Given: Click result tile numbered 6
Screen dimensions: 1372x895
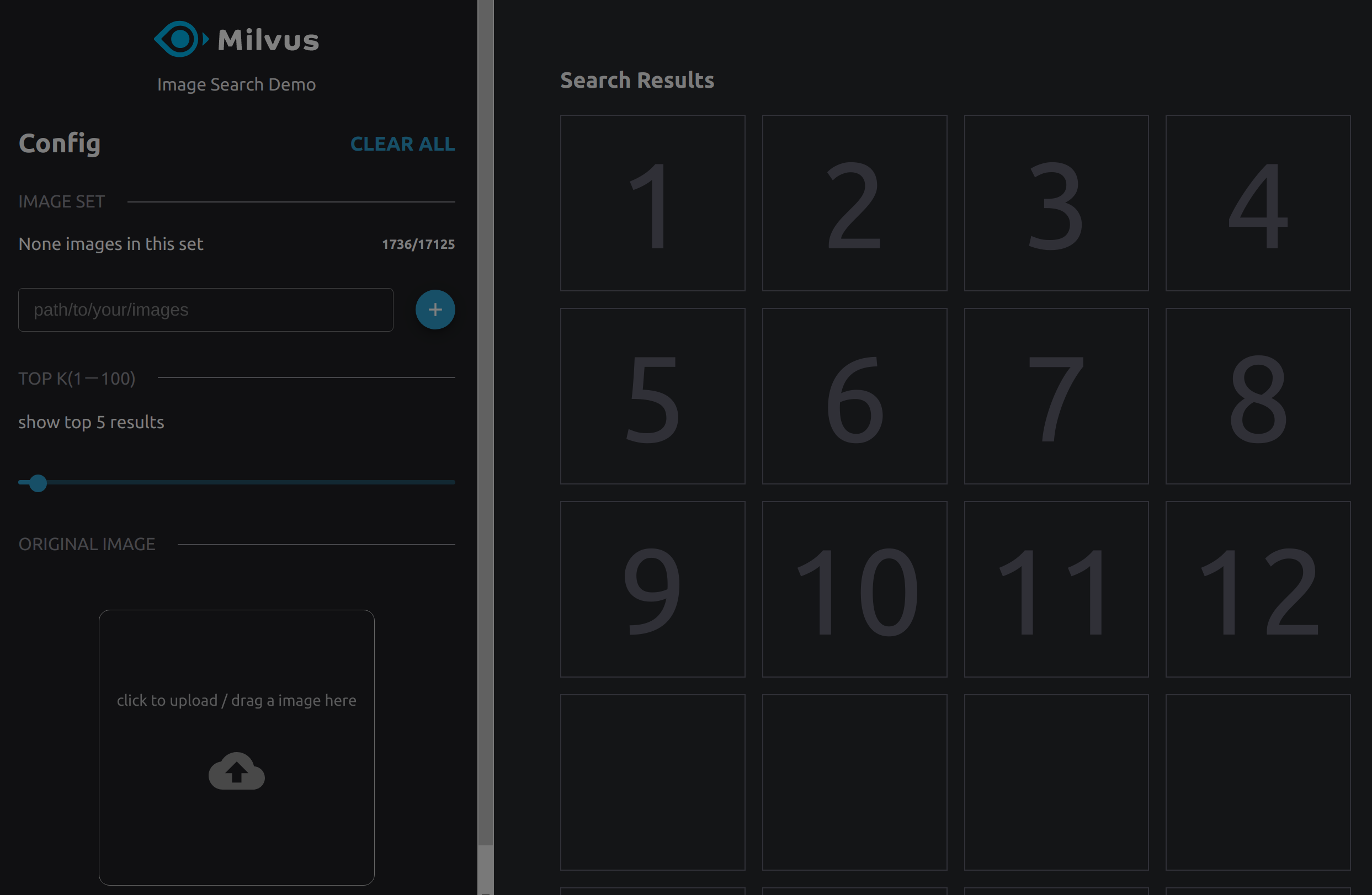Looking at the screenshot, I should click(854, 397).
